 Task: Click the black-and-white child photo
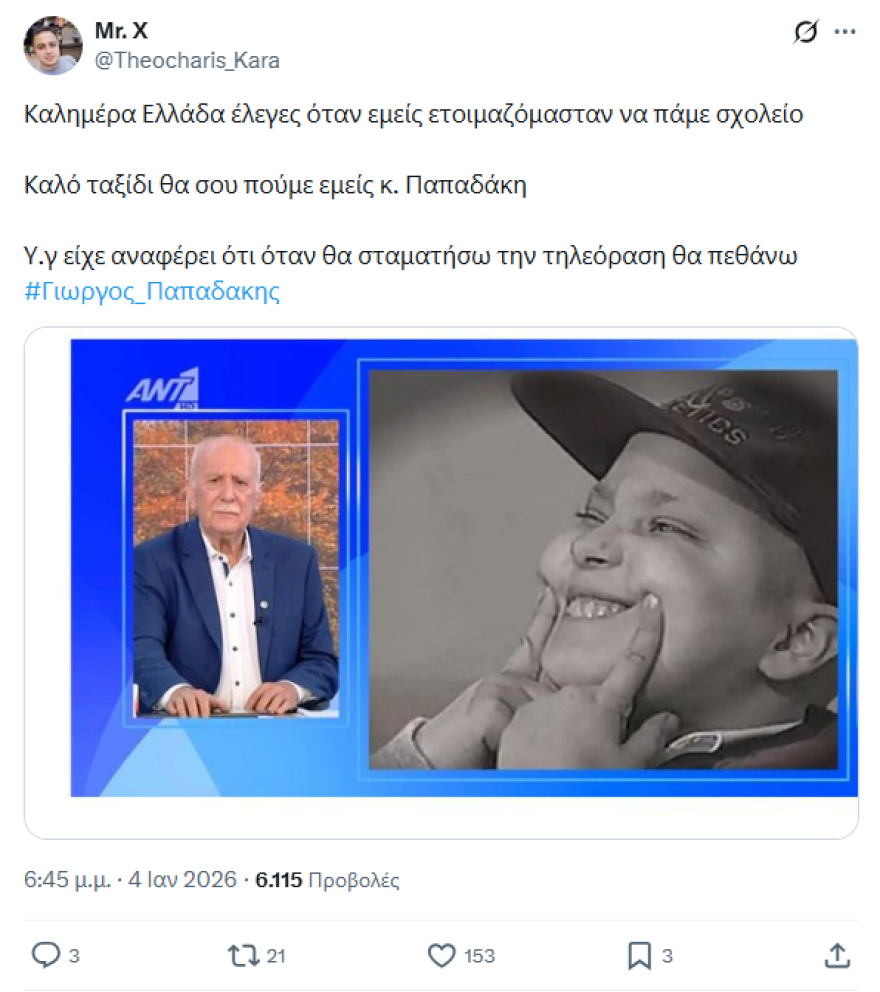(x=603, y=569)
